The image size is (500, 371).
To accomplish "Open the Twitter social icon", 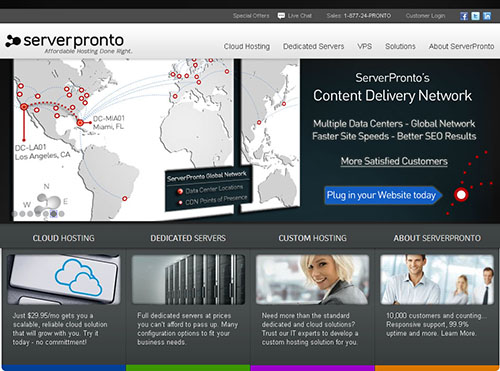I will pyautogui.click(x=476, y=16).
